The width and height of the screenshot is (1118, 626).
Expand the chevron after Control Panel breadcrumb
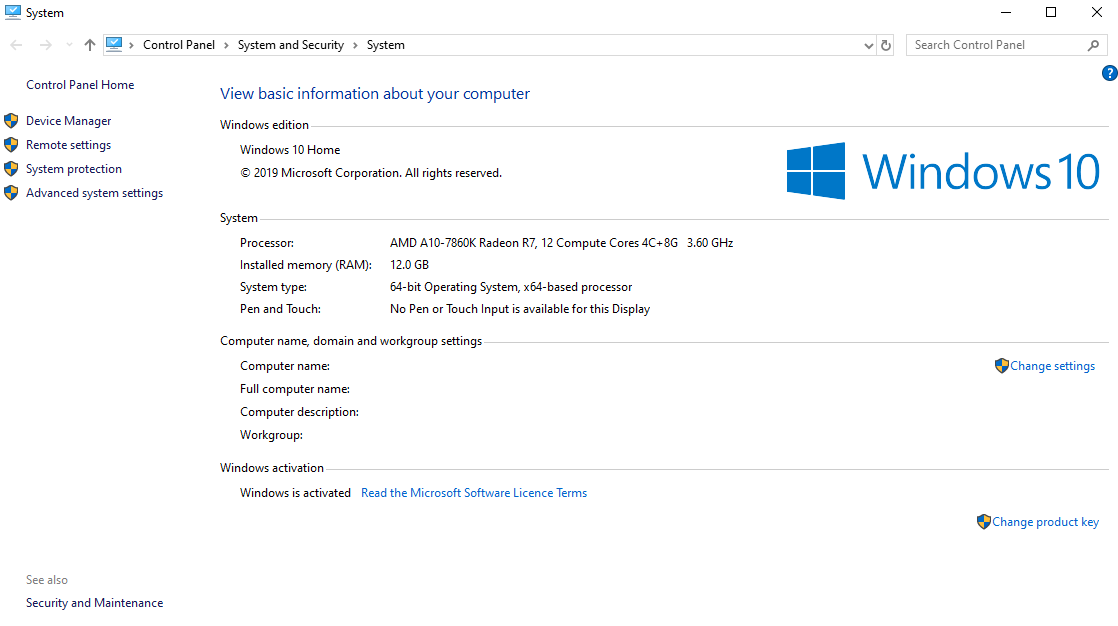(226, 45)
